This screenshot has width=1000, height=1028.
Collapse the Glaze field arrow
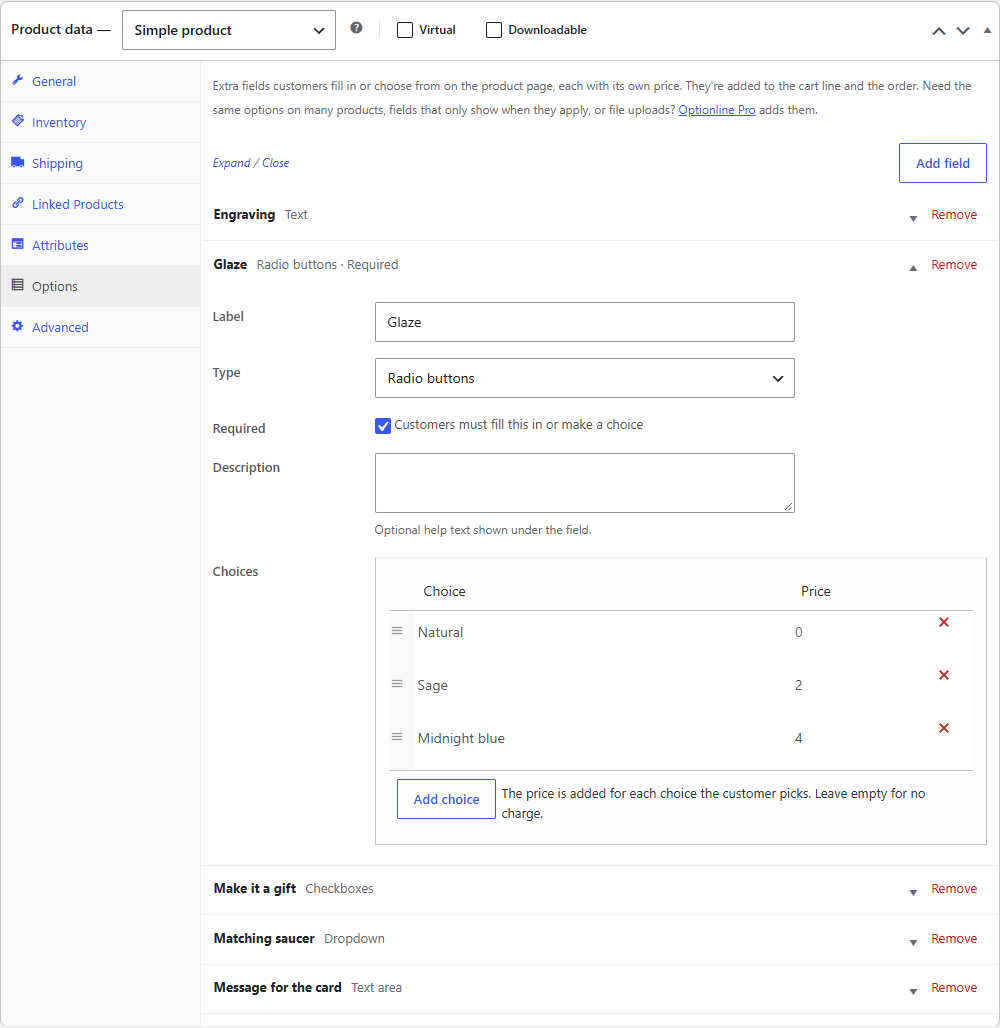[913, 267]
